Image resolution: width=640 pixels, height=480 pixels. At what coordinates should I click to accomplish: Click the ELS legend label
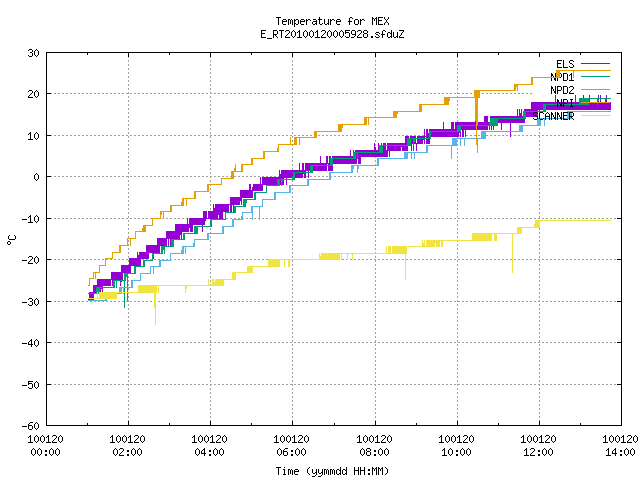(x=565, y=64)
